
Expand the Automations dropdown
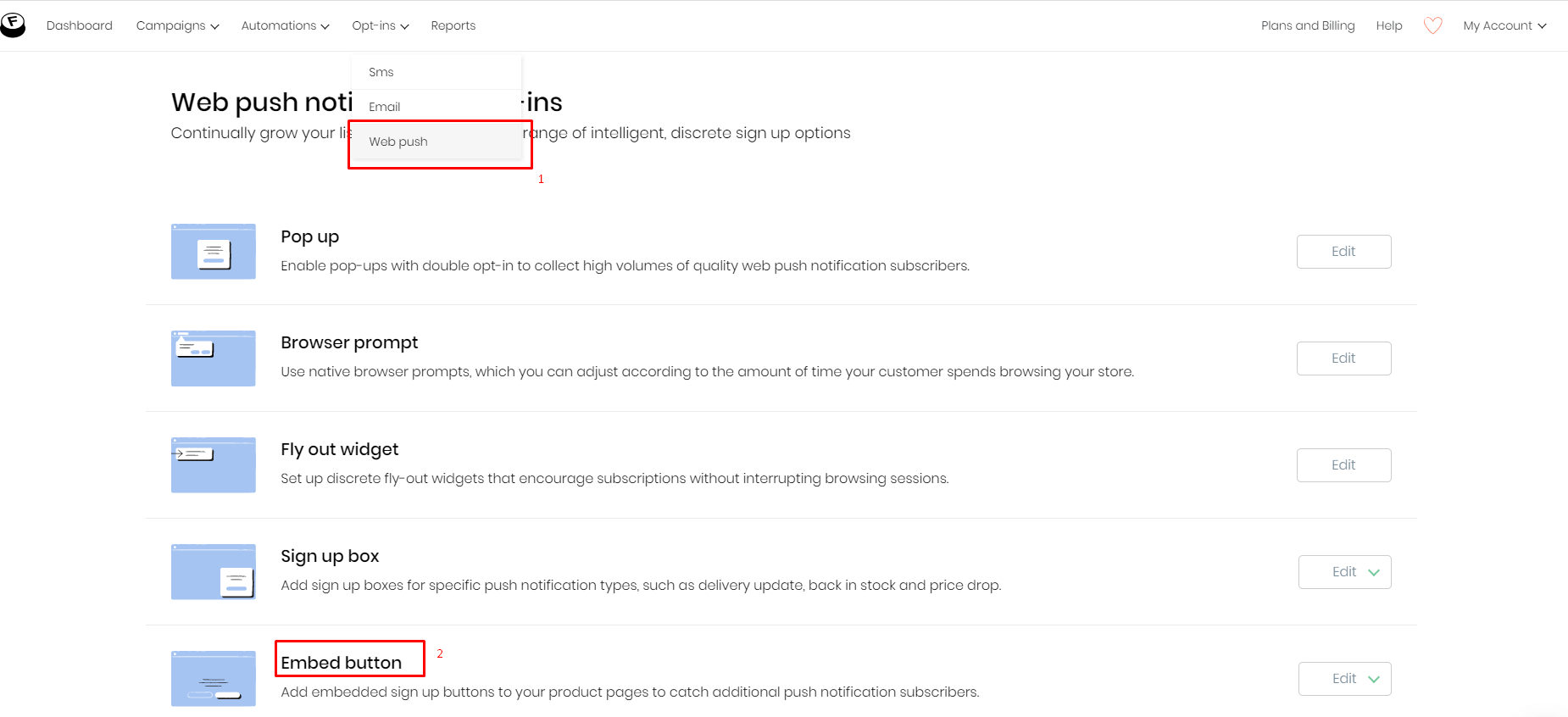285,25
